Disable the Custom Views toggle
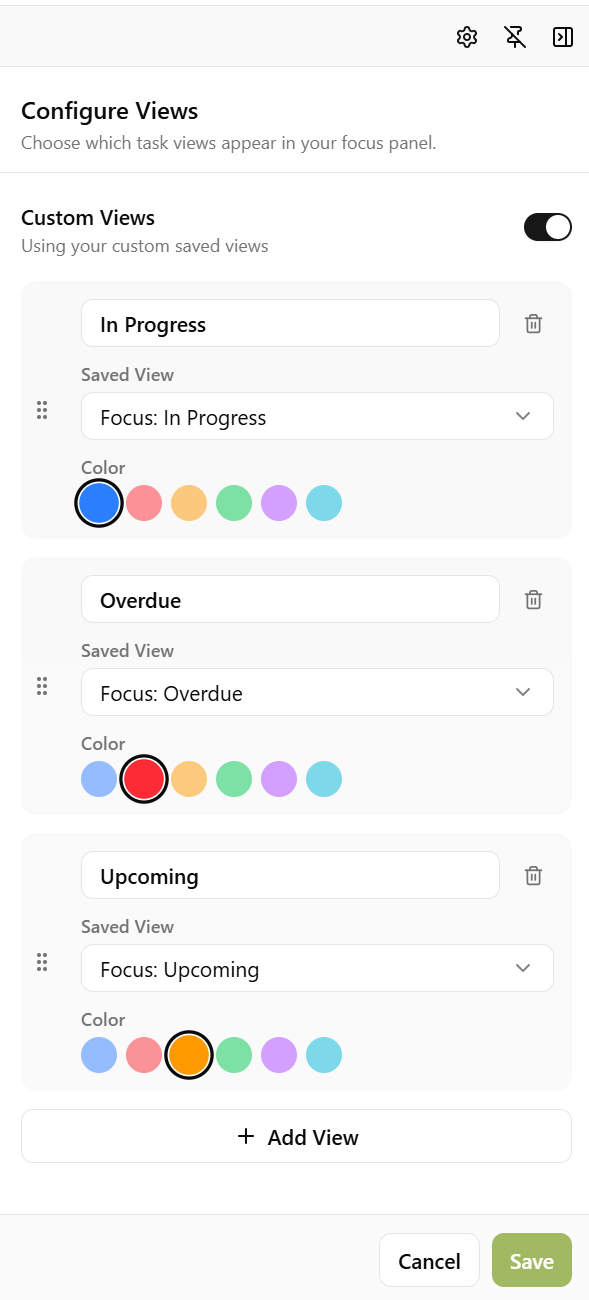 click(x=547, y=227)
